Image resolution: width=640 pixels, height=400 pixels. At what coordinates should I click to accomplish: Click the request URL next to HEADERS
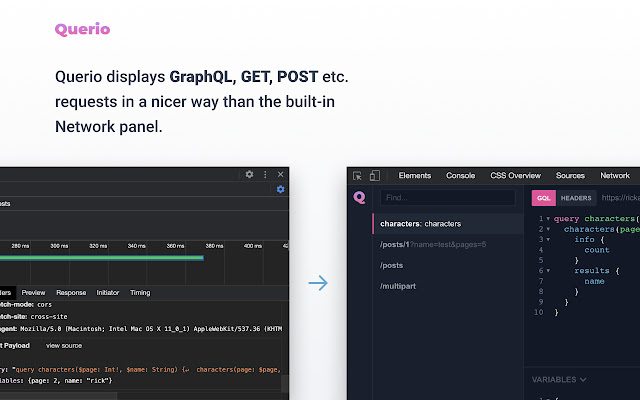click(x=620, y=198)
